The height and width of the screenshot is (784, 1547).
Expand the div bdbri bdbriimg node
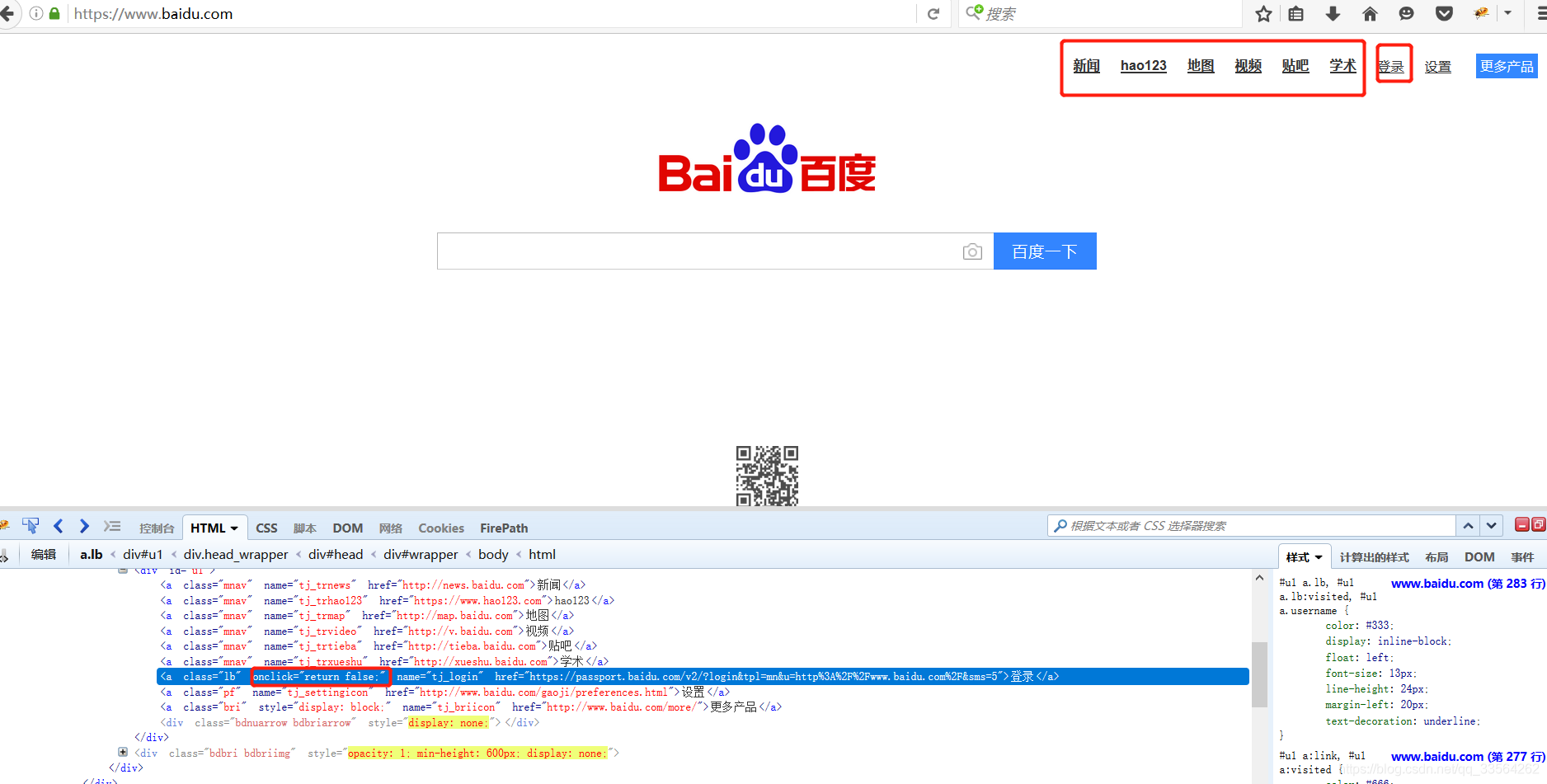tap(123, 752)
